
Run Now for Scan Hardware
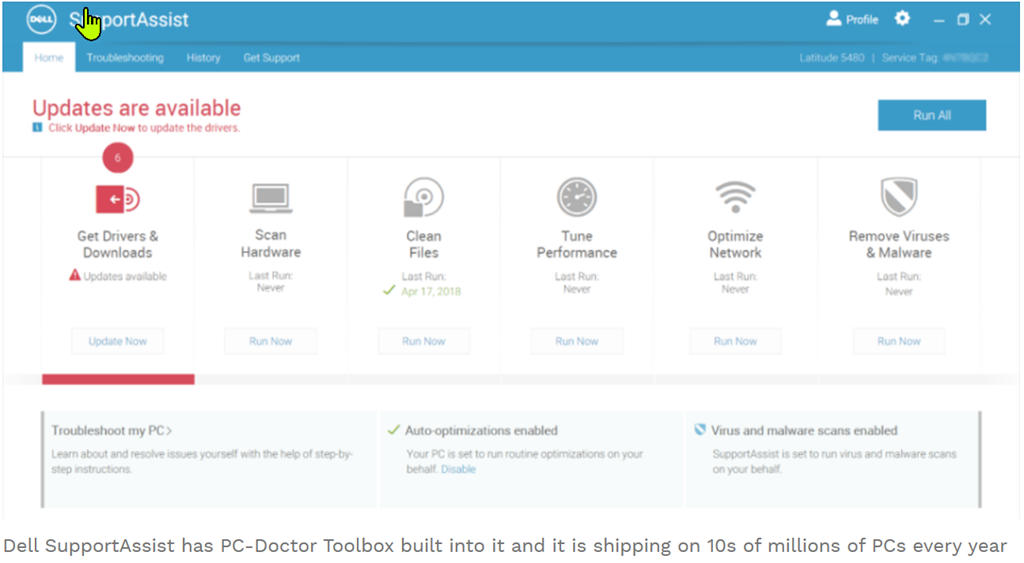(x=270, y=341)
